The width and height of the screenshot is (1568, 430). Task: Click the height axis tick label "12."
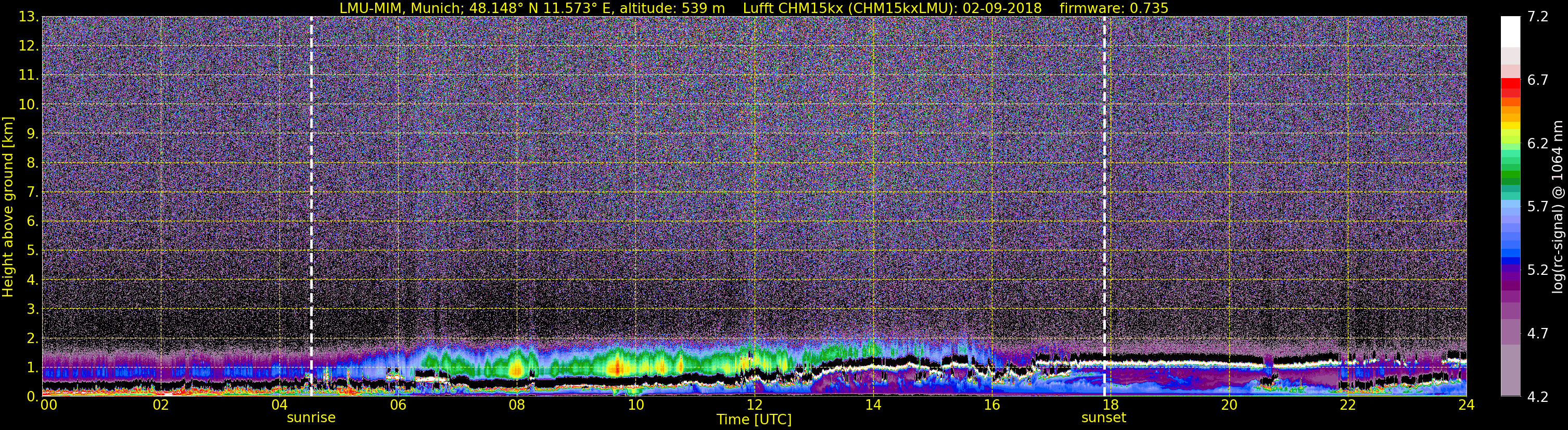point(29,46)
